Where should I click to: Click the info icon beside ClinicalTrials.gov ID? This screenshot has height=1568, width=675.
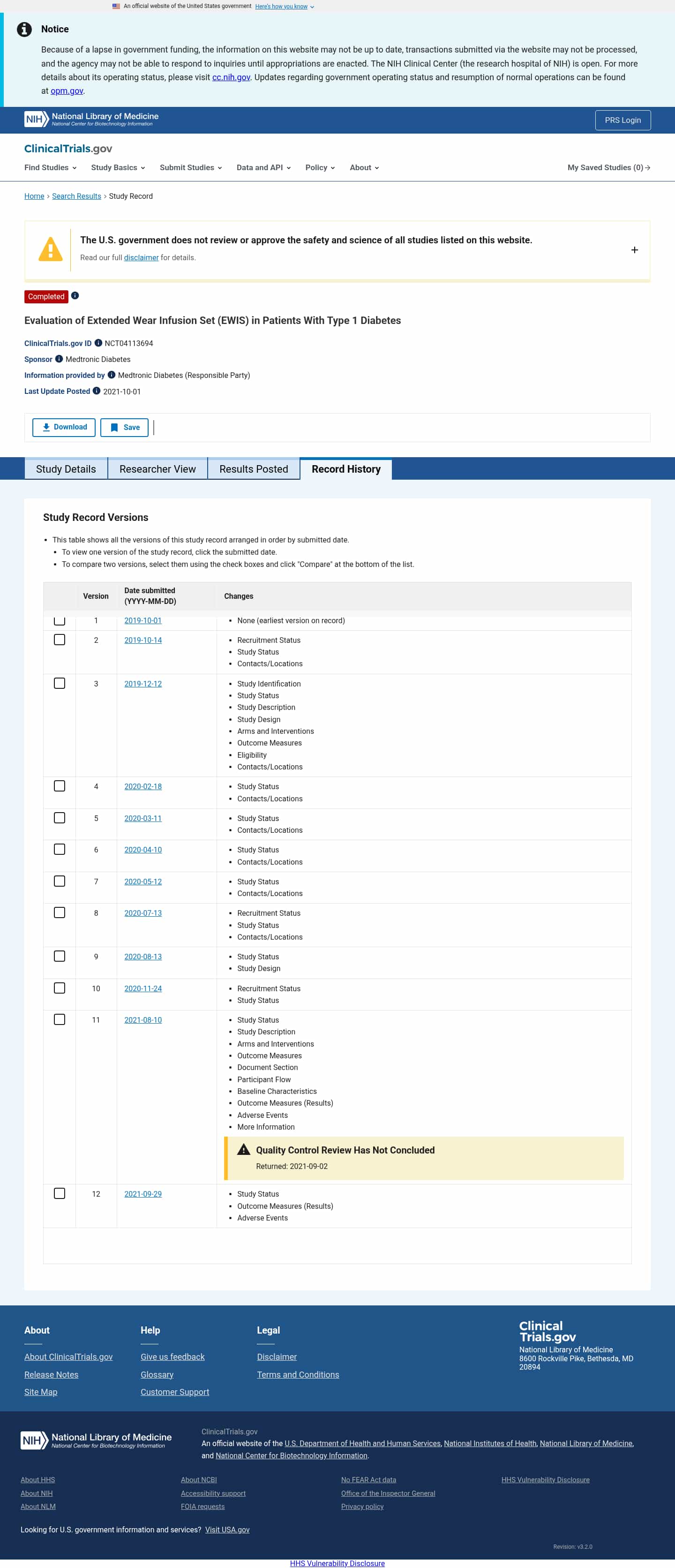(x=98, y=343)
